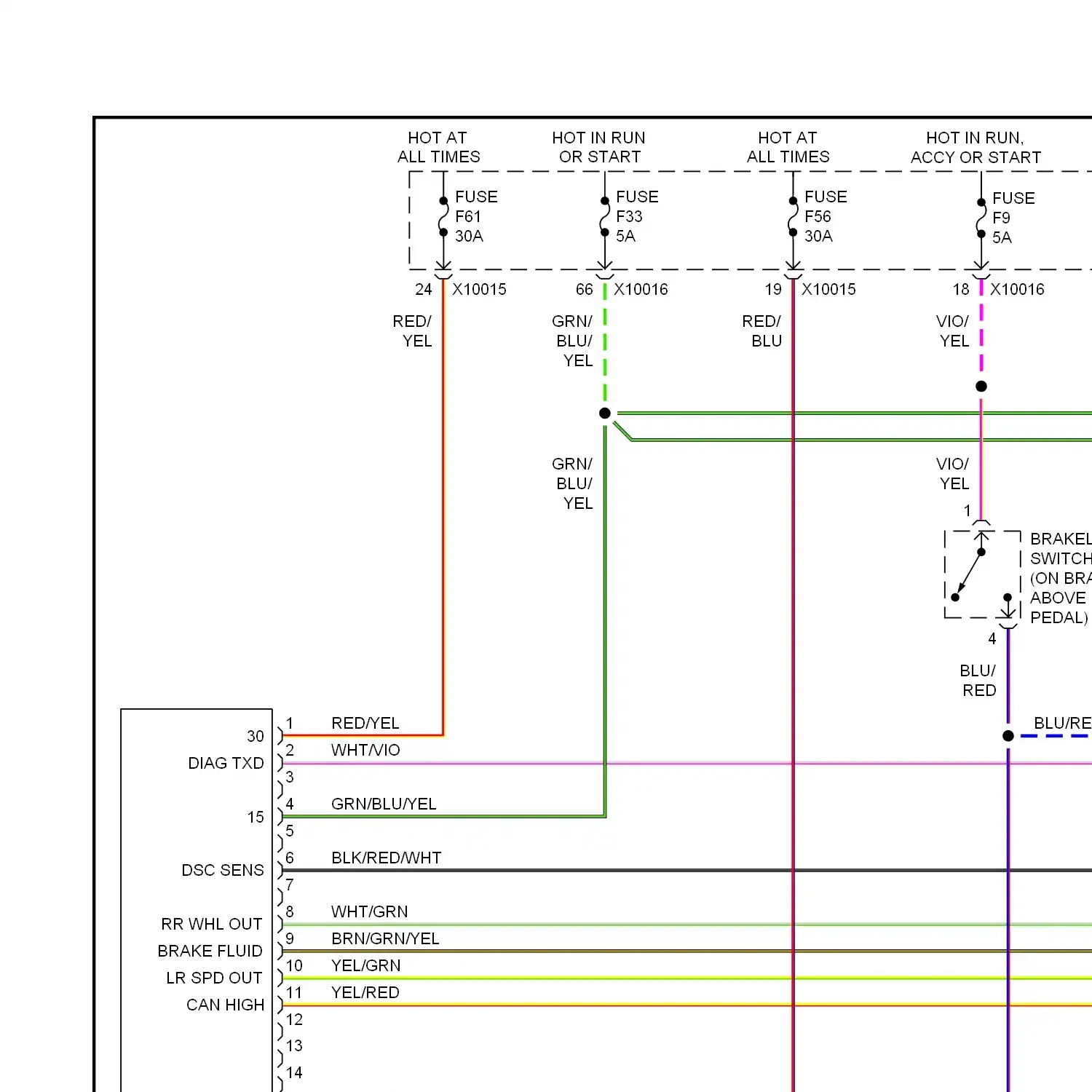Image resolution: width=1092 pixels, height=1092 pixels.
Task: Click the splice dot on BLU/RED wire
Action: point(1008,736)
